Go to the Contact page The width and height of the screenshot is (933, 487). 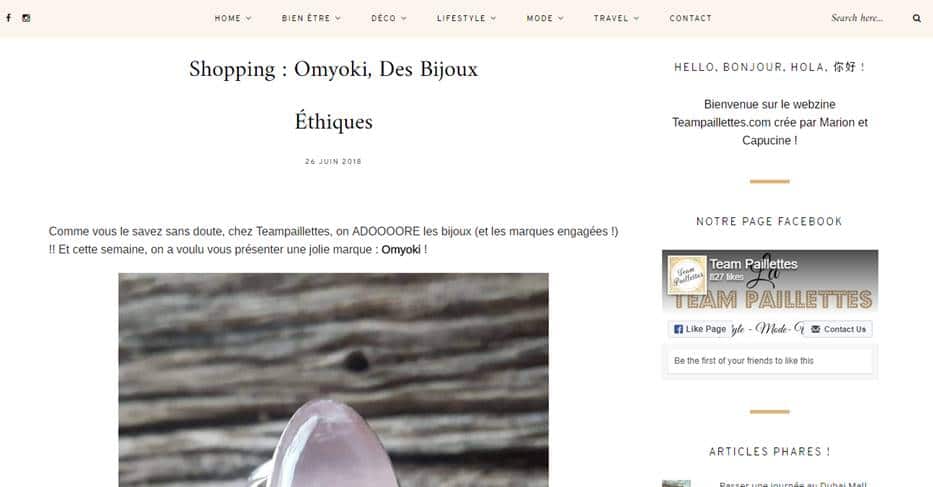[x=690, y=18]
